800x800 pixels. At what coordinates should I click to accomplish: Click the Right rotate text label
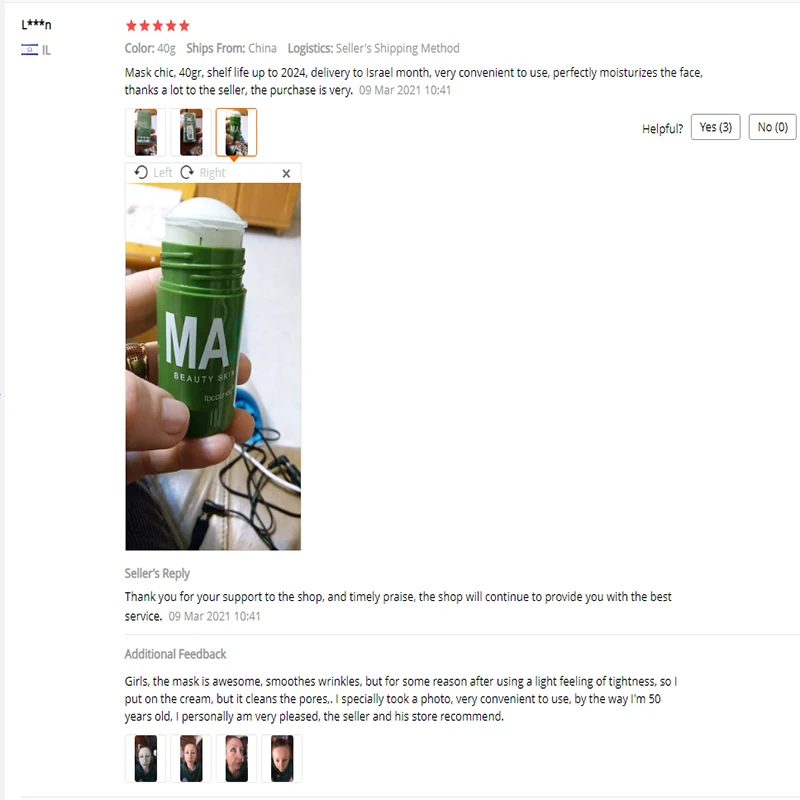click(x=212, y=173)
